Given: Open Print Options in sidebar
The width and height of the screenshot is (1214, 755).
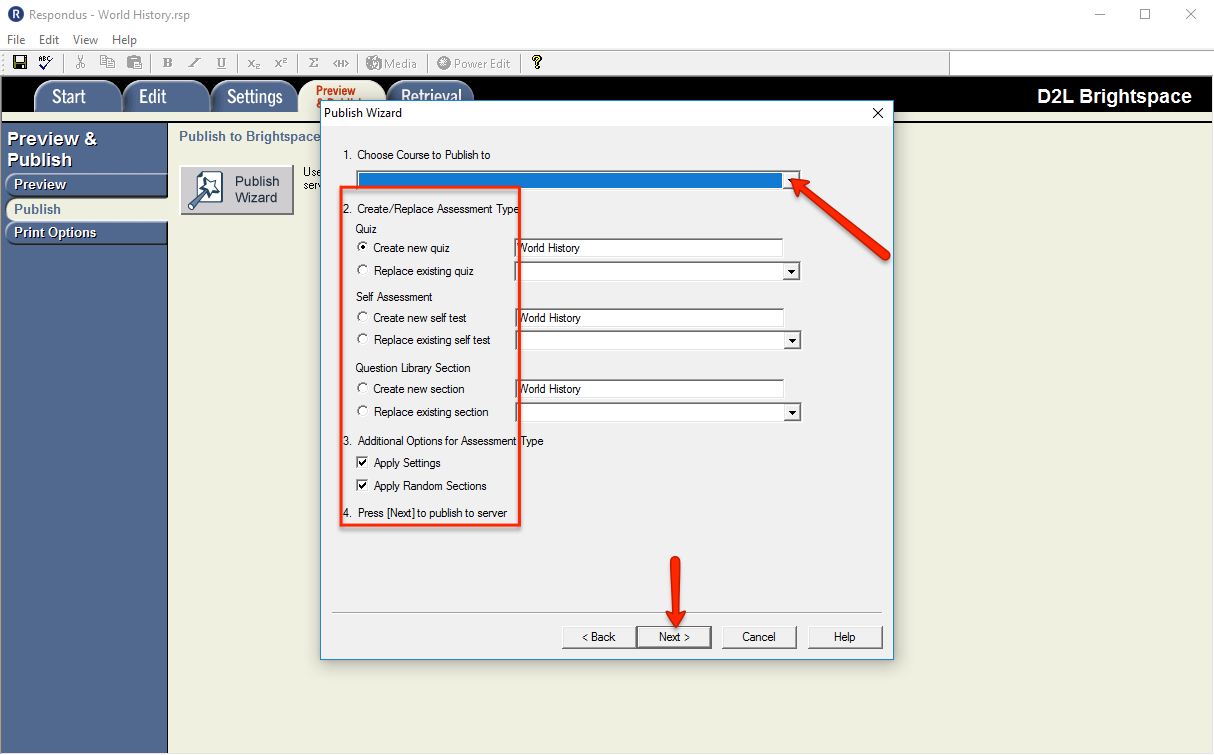Looking at the screenshot, I should [x=85, y=233].
